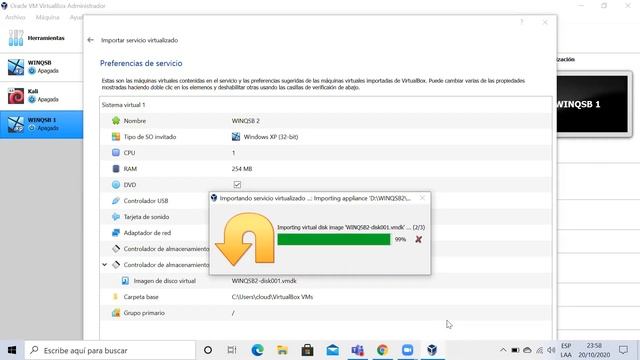The image size is (640, 360).
Task: Select the WINQSB virtual machine
Action: (x=41, y=67)
